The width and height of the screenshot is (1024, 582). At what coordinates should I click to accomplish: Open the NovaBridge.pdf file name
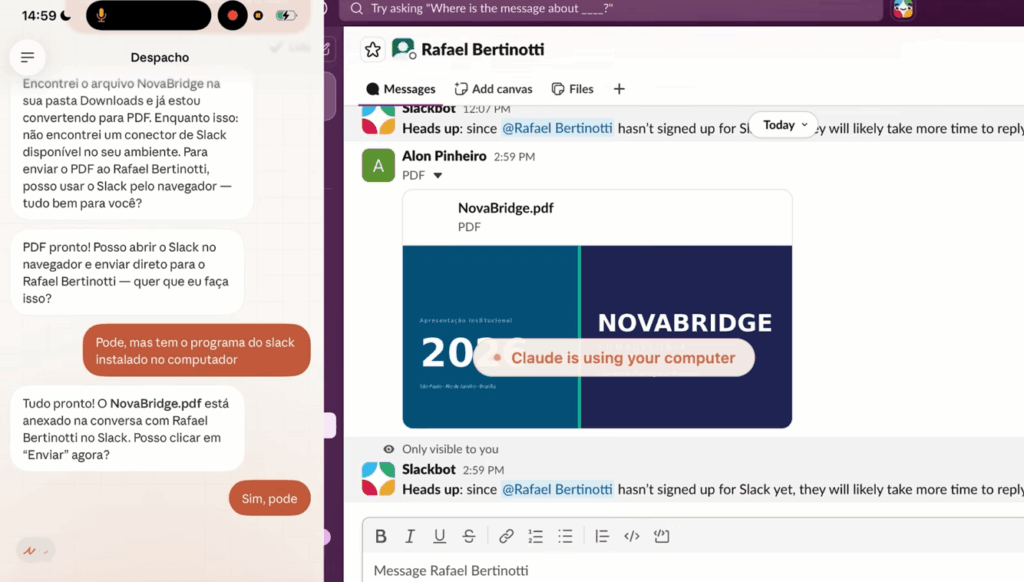click(x=505, y=208)
